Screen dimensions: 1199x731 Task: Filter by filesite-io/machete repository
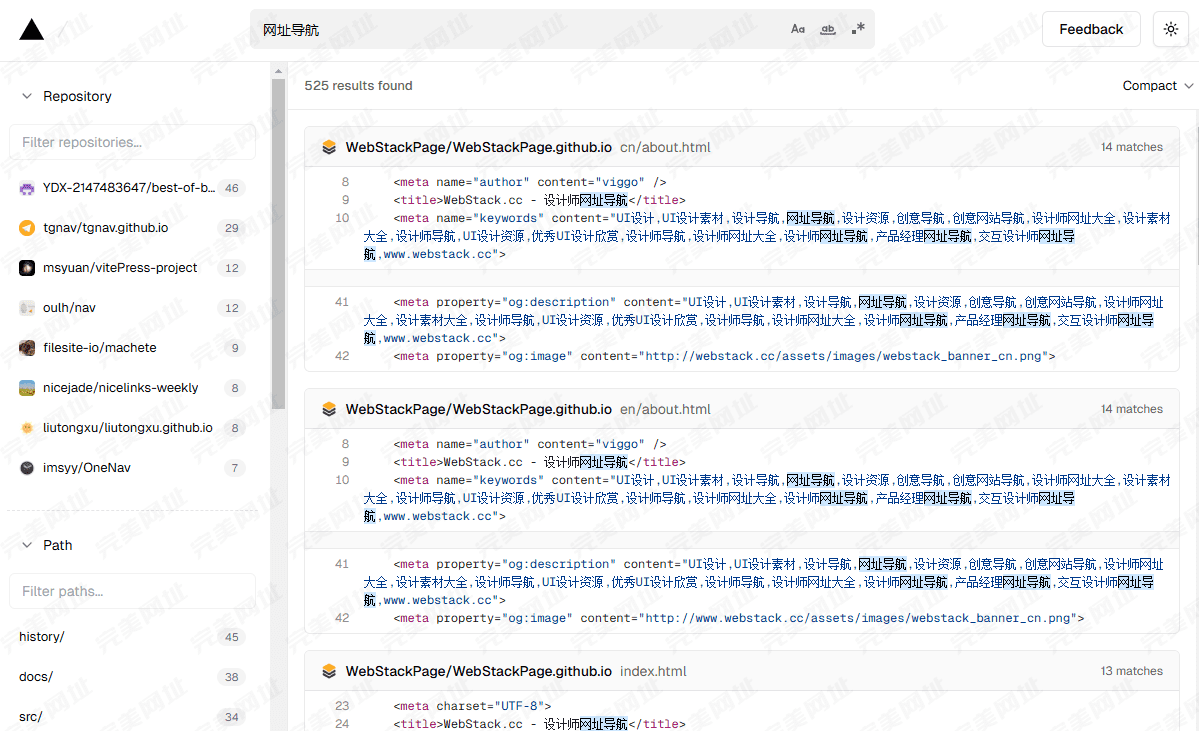click(132, 348)
